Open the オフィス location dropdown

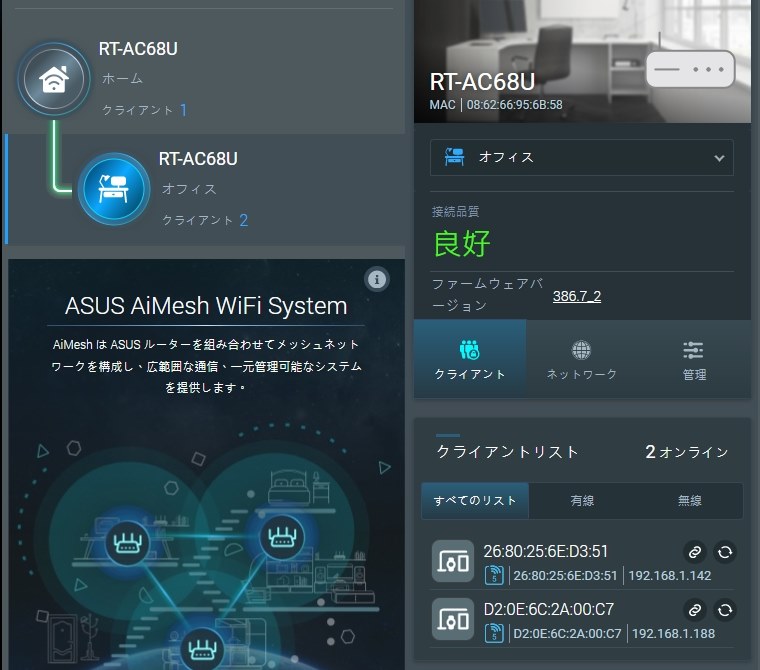point(582,158)
